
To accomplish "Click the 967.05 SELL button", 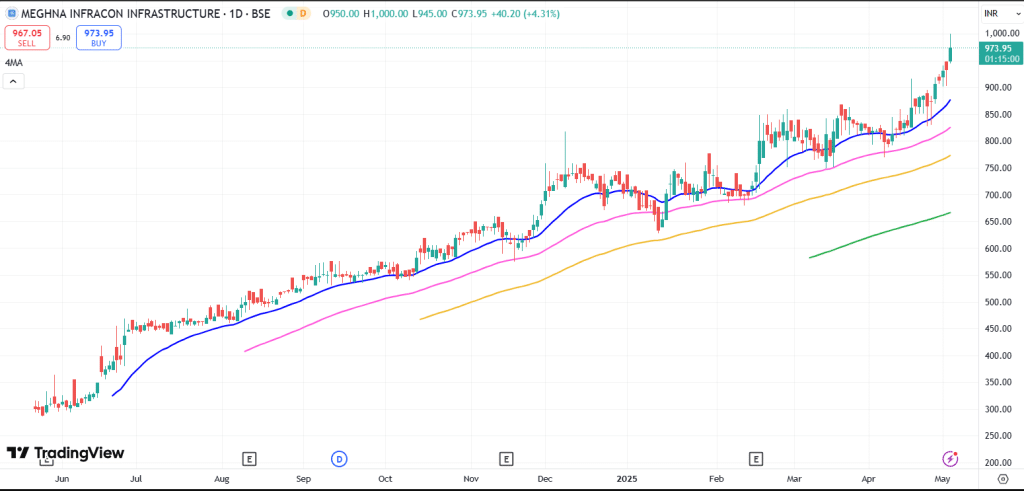I will tap(27, 38).
